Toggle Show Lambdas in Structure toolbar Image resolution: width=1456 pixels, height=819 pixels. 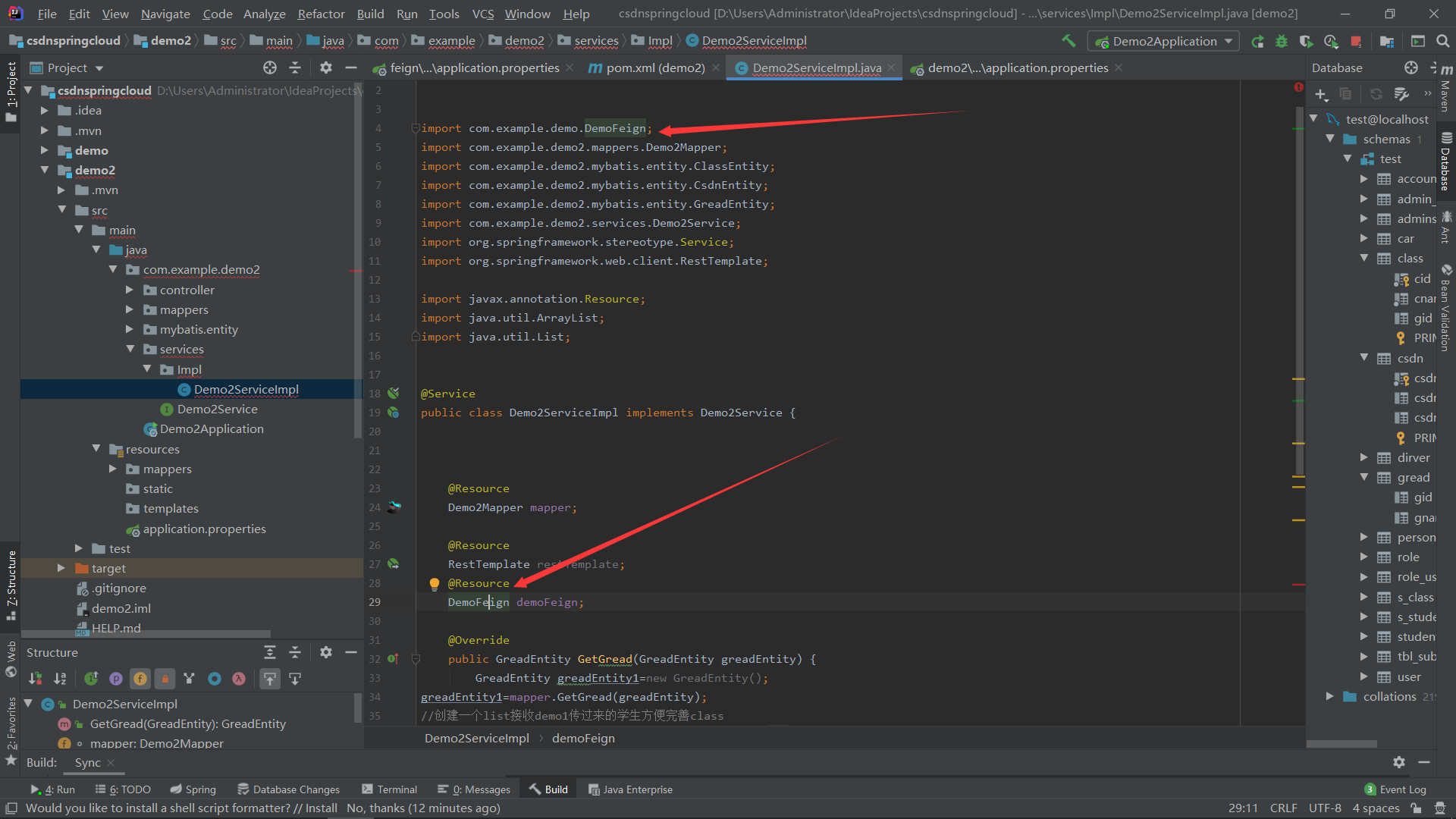pos(239,679)
